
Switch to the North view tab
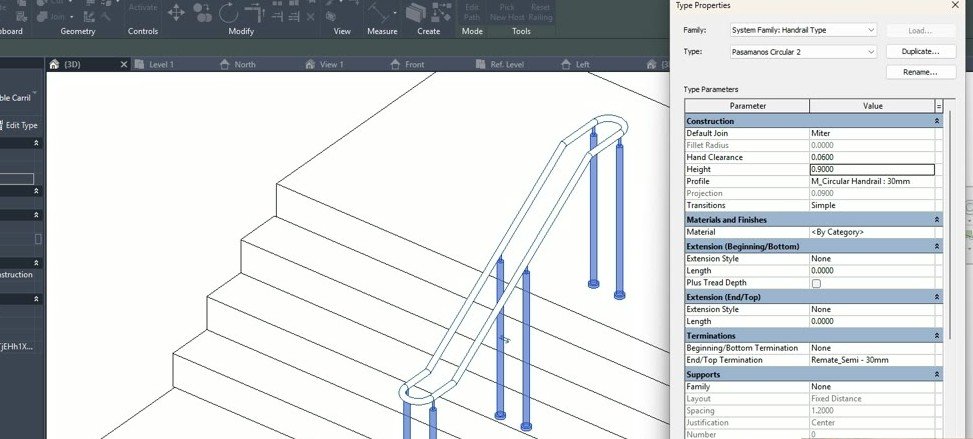[x=244, y=64]
